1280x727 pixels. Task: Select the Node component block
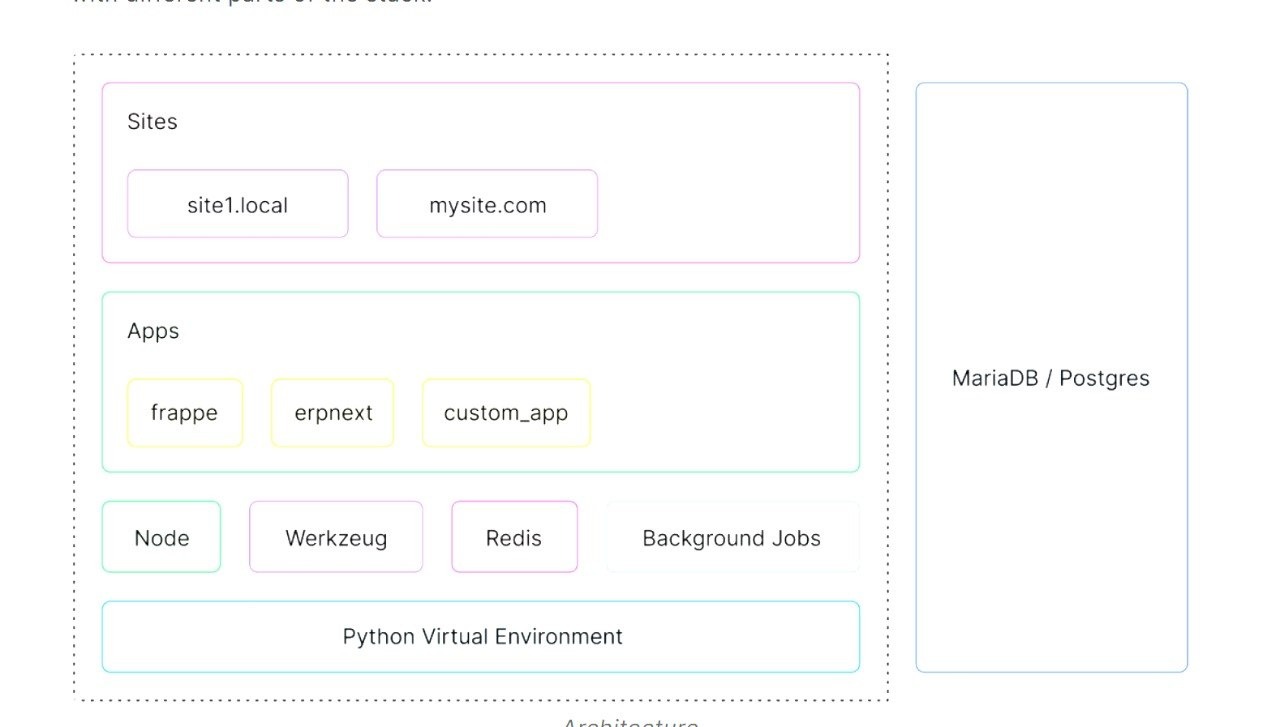161,537
